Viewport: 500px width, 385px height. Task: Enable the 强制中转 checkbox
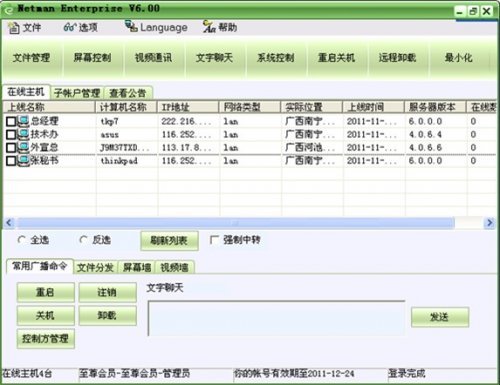214,240
